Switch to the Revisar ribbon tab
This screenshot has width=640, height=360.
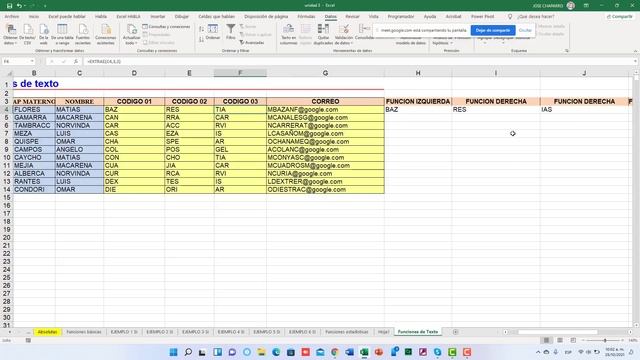coord(352,17)
